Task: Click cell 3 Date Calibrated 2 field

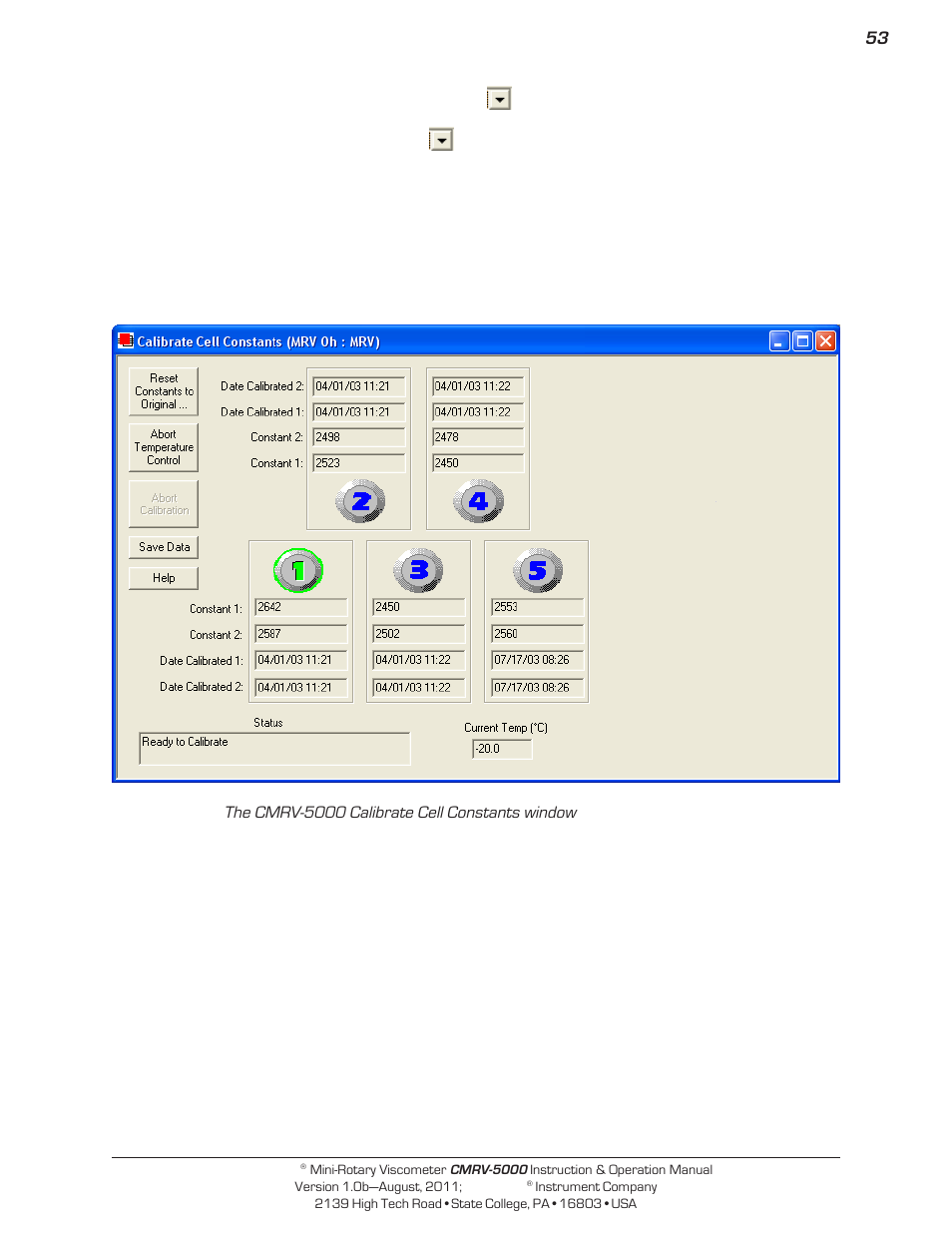Action: [419, 687]
